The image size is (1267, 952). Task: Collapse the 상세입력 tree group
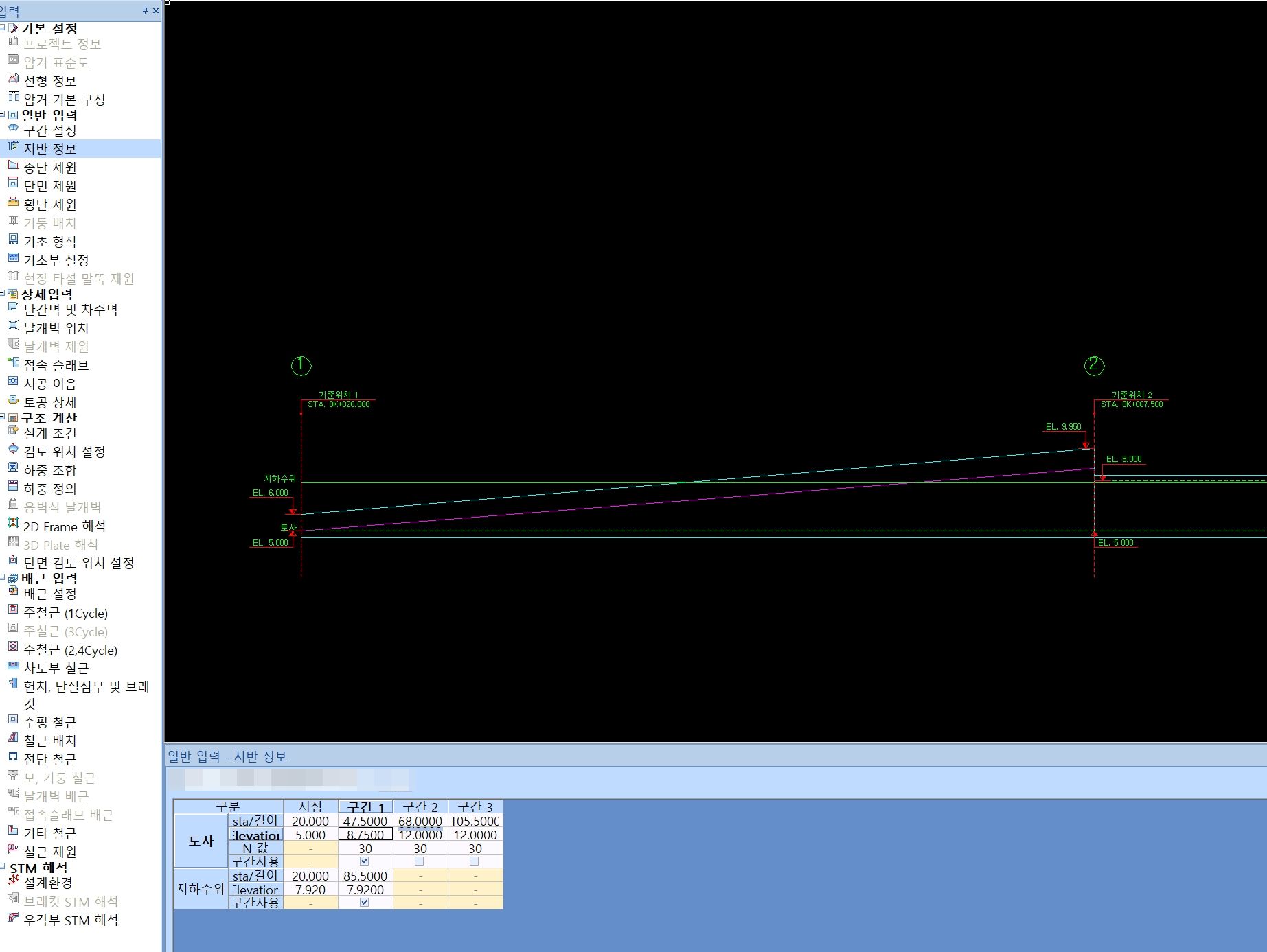coord(3,294)
